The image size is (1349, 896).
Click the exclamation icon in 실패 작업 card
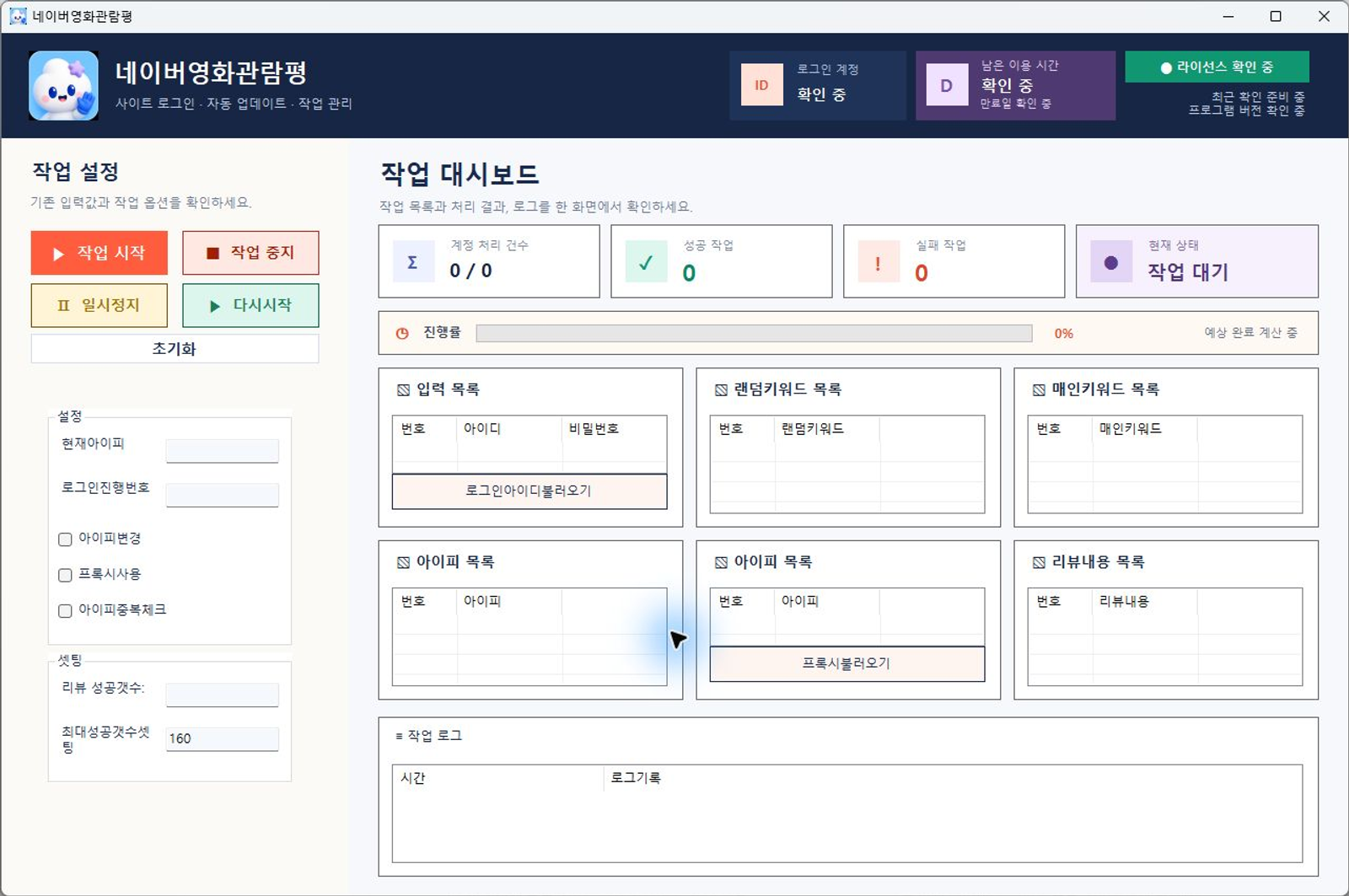(x=879, y=262)
